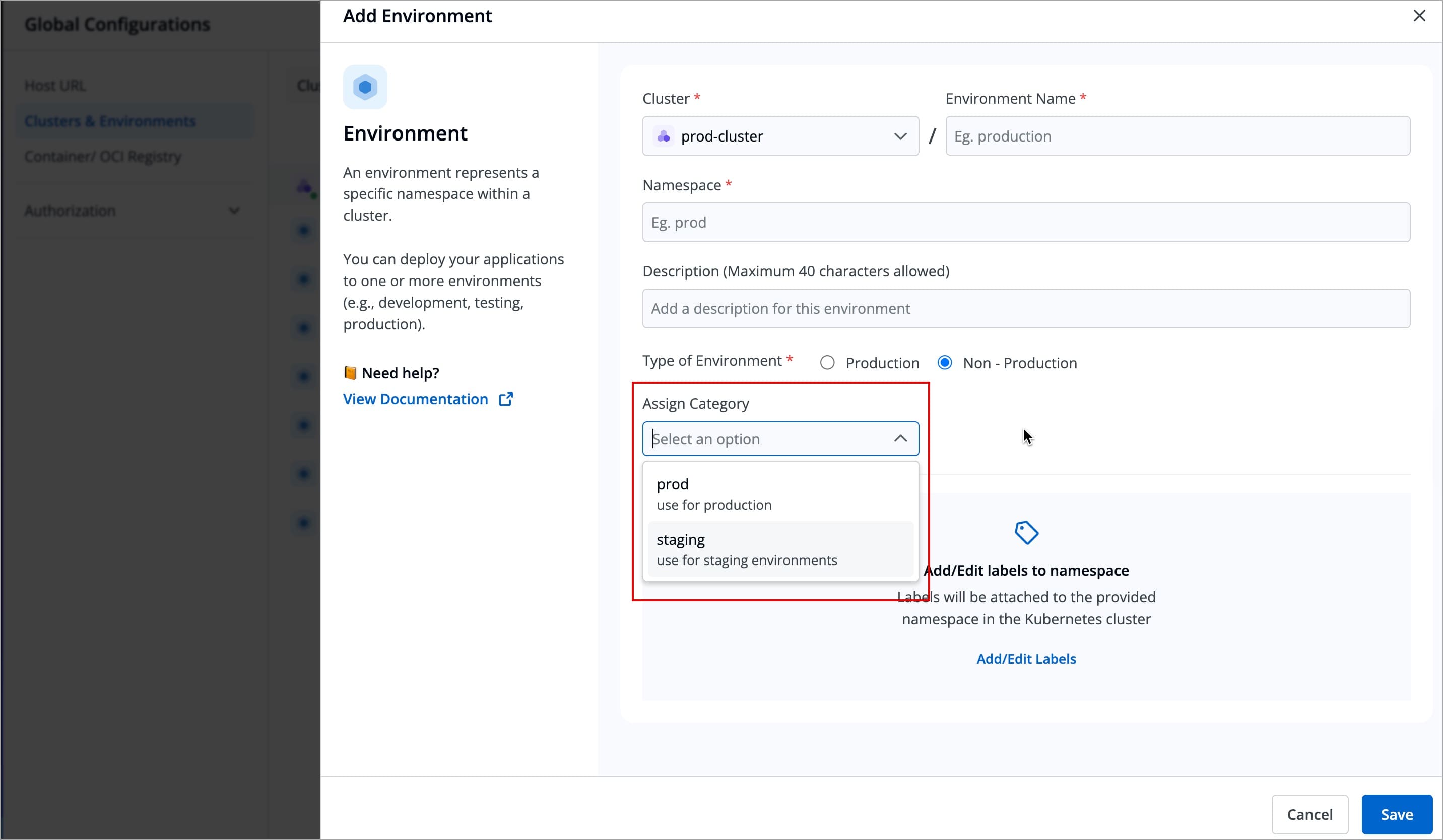Click the prod-cluster icon in Cluster field
Image resolution: width=1443 pixels, height=840 pixels.
coord(663,136)
